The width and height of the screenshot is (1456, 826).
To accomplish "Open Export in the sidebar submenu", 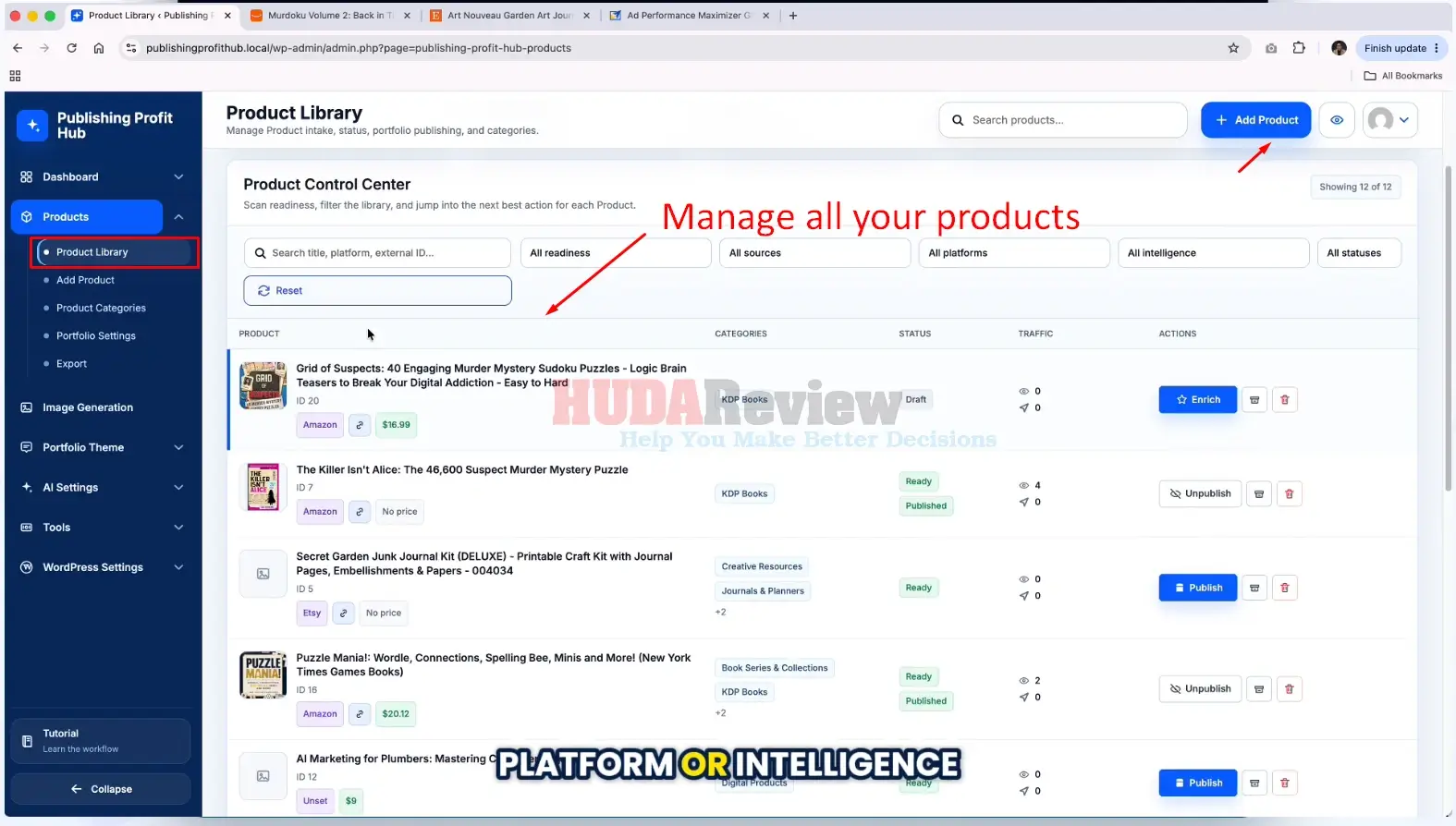I will click(x=71, y=364).
